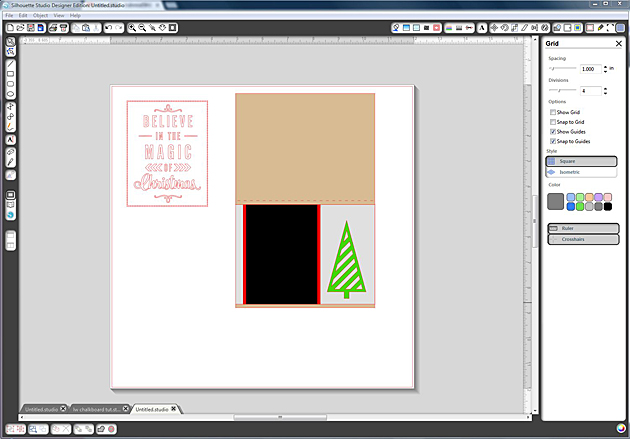Viewport: 630px width, 439px height.
Task: Save file using blue disk icon
Action: coord(41,28)
